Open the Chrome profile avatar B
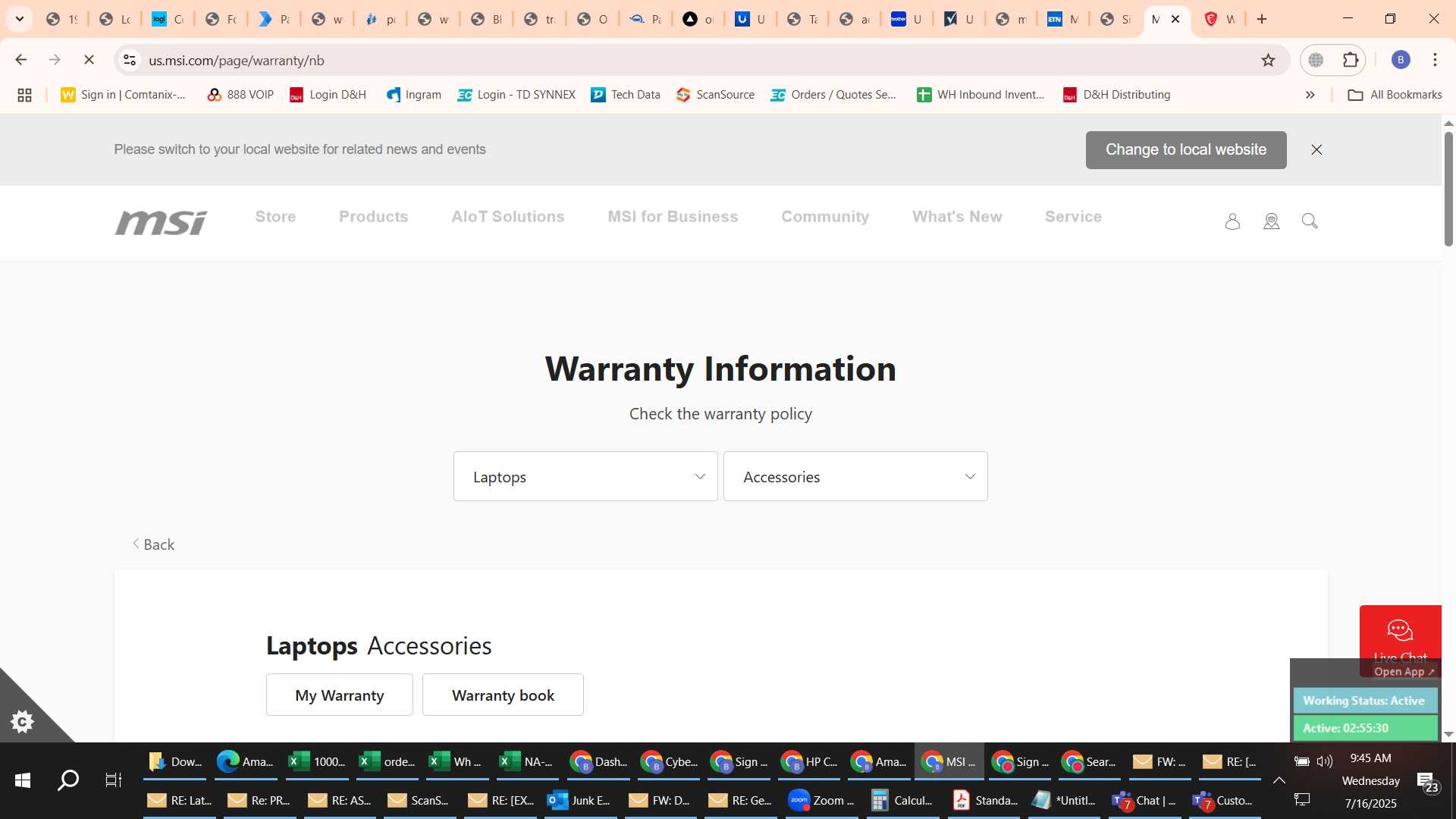 coord(1401,60)
